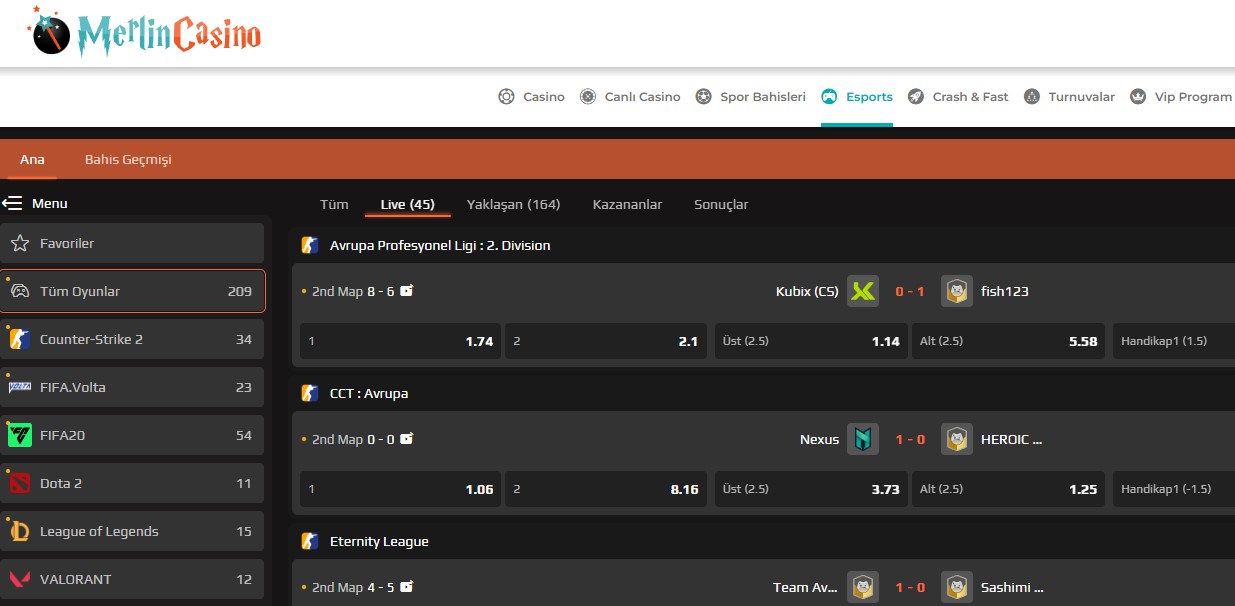Select Tüm Oyunlar with 209 games
Viewport: 1235px width, 606px height.
(x=132, y=292)
